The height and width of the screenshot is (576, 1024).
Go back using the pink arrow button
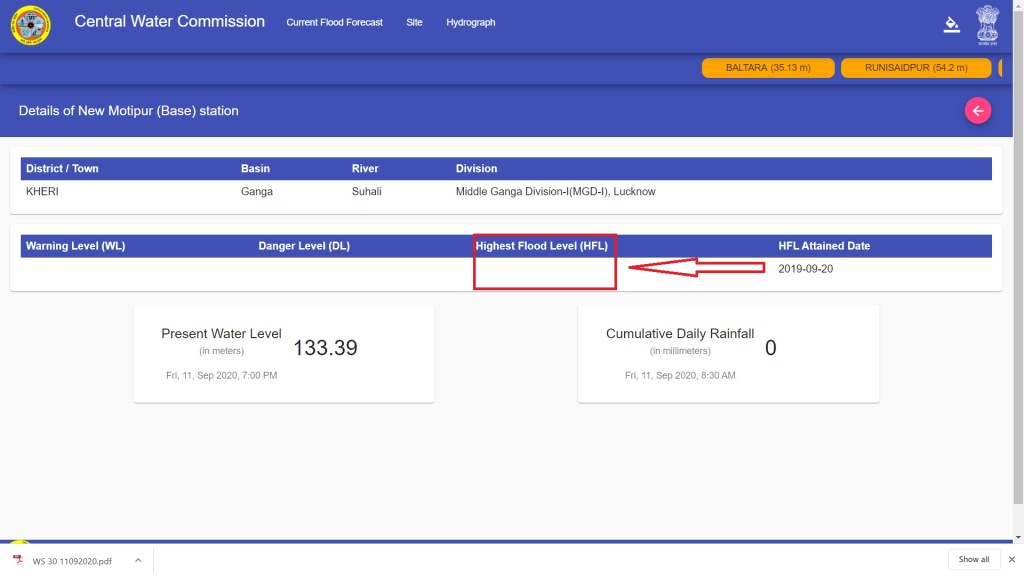[x=977, y=111]
